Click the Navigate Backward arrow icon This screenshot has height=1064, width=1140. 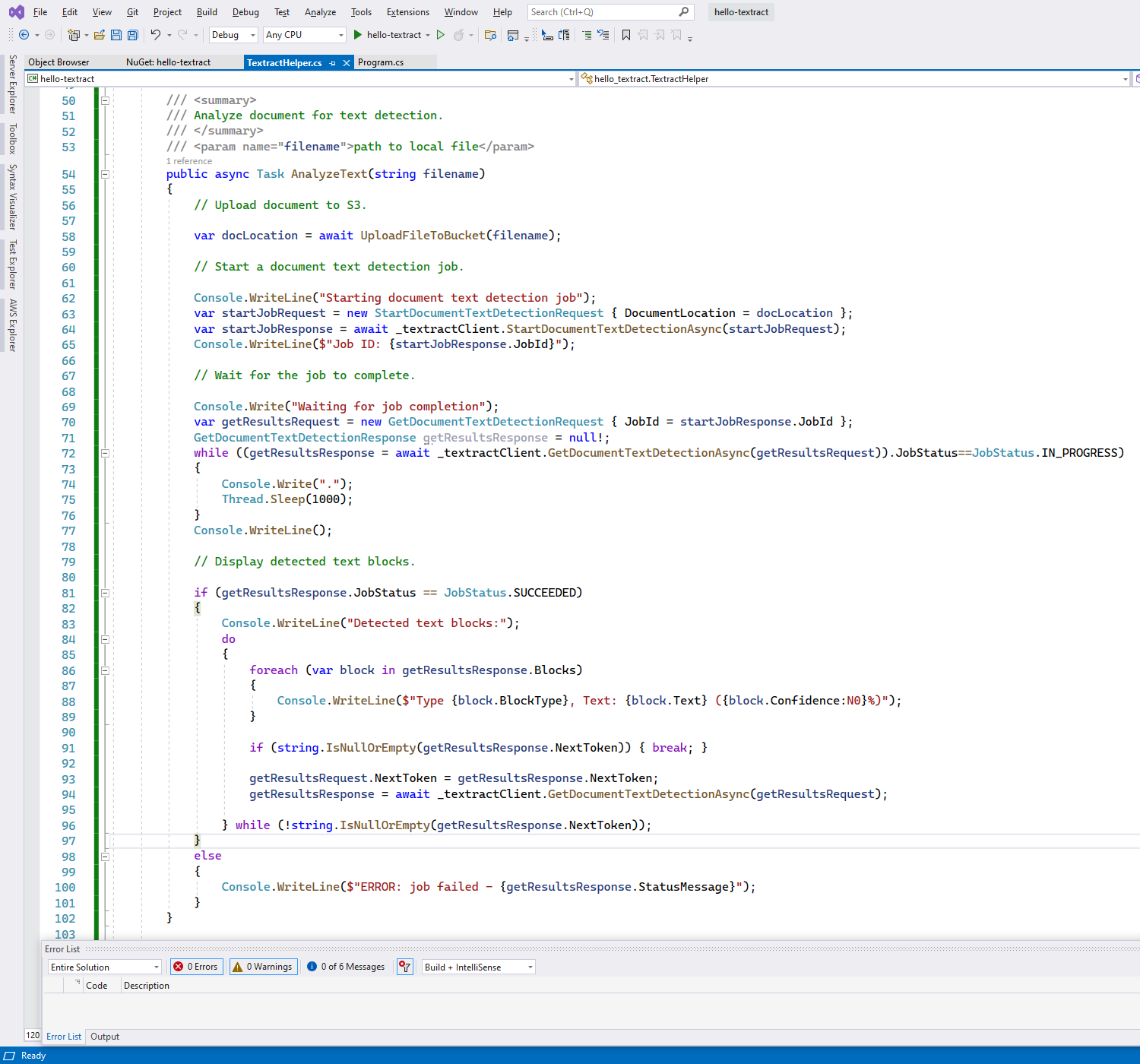click(x=24, y=35)
